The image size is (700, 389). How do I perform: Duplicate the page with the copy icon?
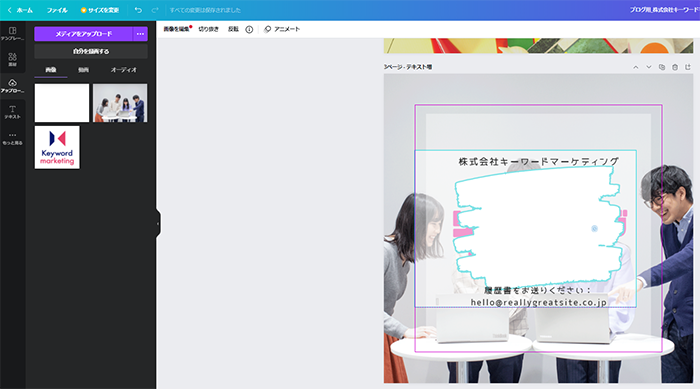662,67
